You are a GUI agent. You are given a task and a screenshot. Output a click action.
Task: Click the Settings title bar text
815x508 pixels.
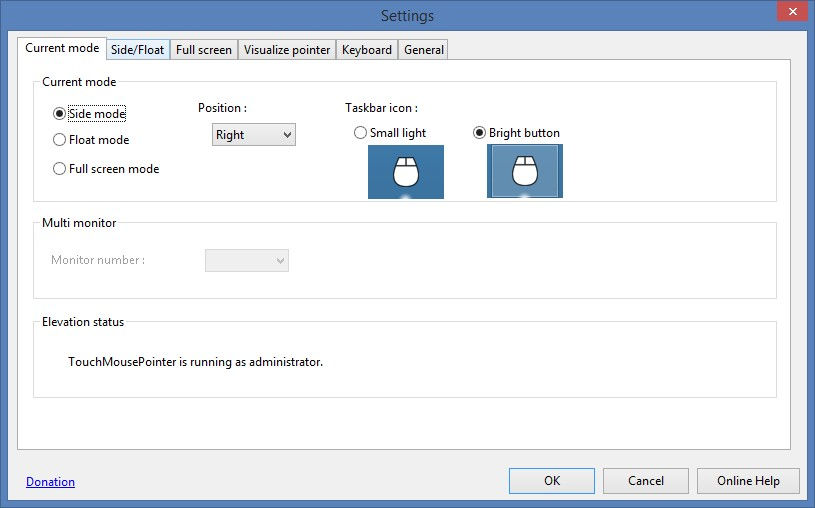[x=408, y=16]
